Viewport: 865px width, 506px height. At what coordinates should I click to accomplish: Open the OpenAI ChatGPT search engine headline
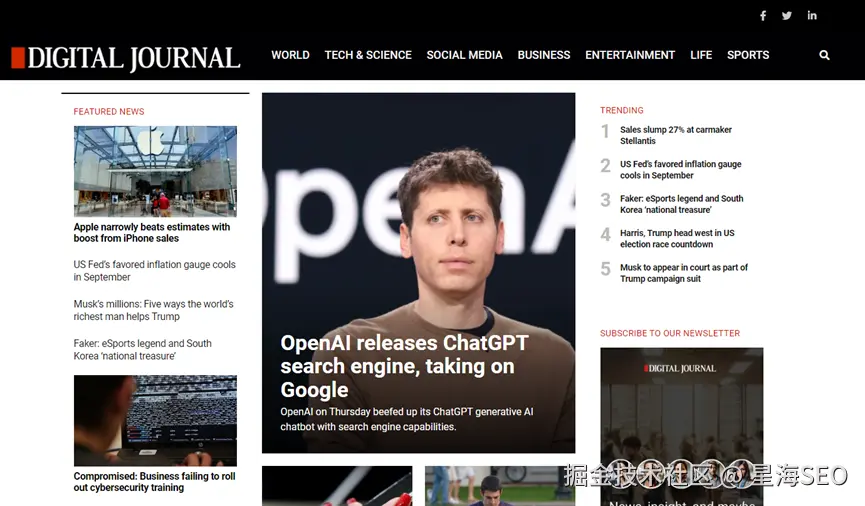click(404, 366)
